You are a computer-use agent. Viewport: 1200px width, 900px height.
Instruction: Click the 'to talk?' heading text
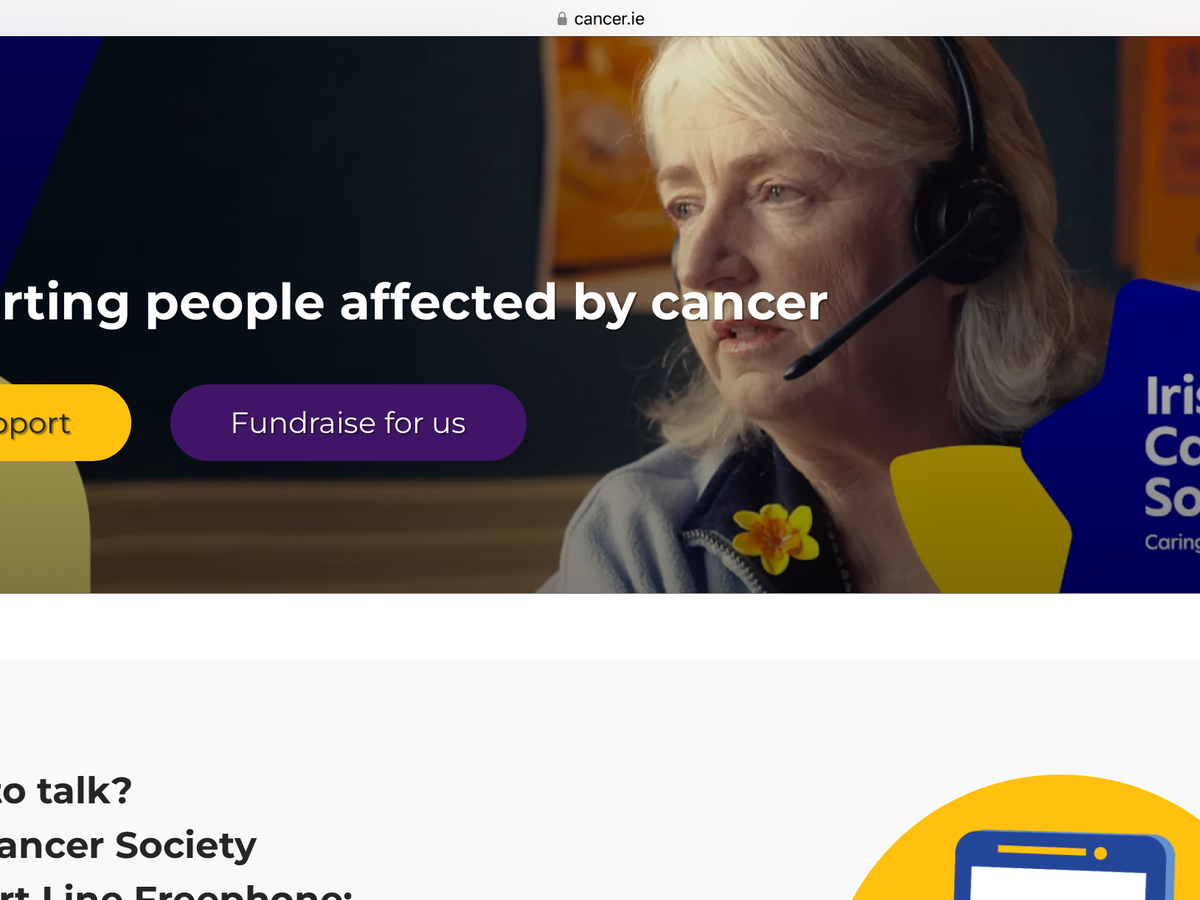pyautogui.click(x=66, y=791)
